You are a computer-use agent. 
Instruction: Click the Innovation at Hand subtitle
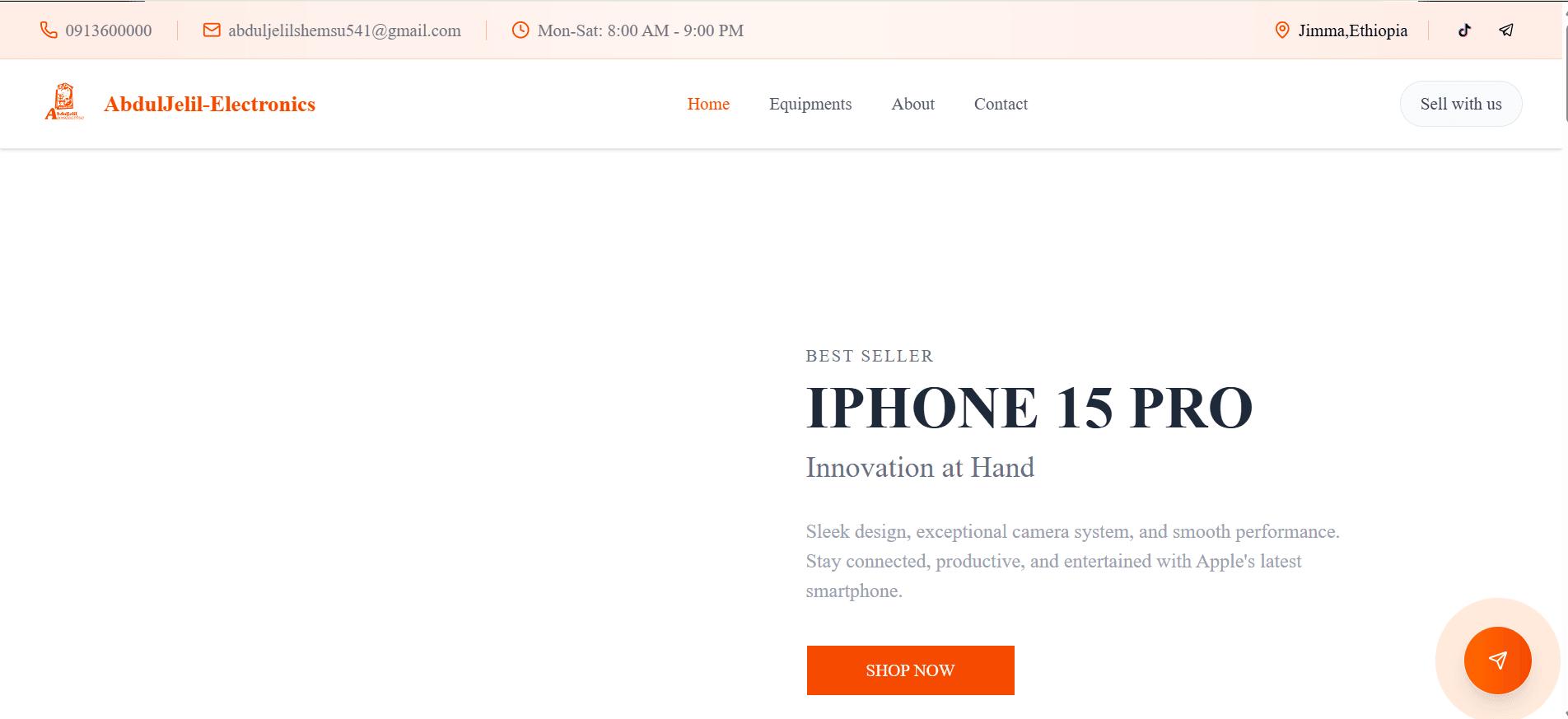pos(920,468)
